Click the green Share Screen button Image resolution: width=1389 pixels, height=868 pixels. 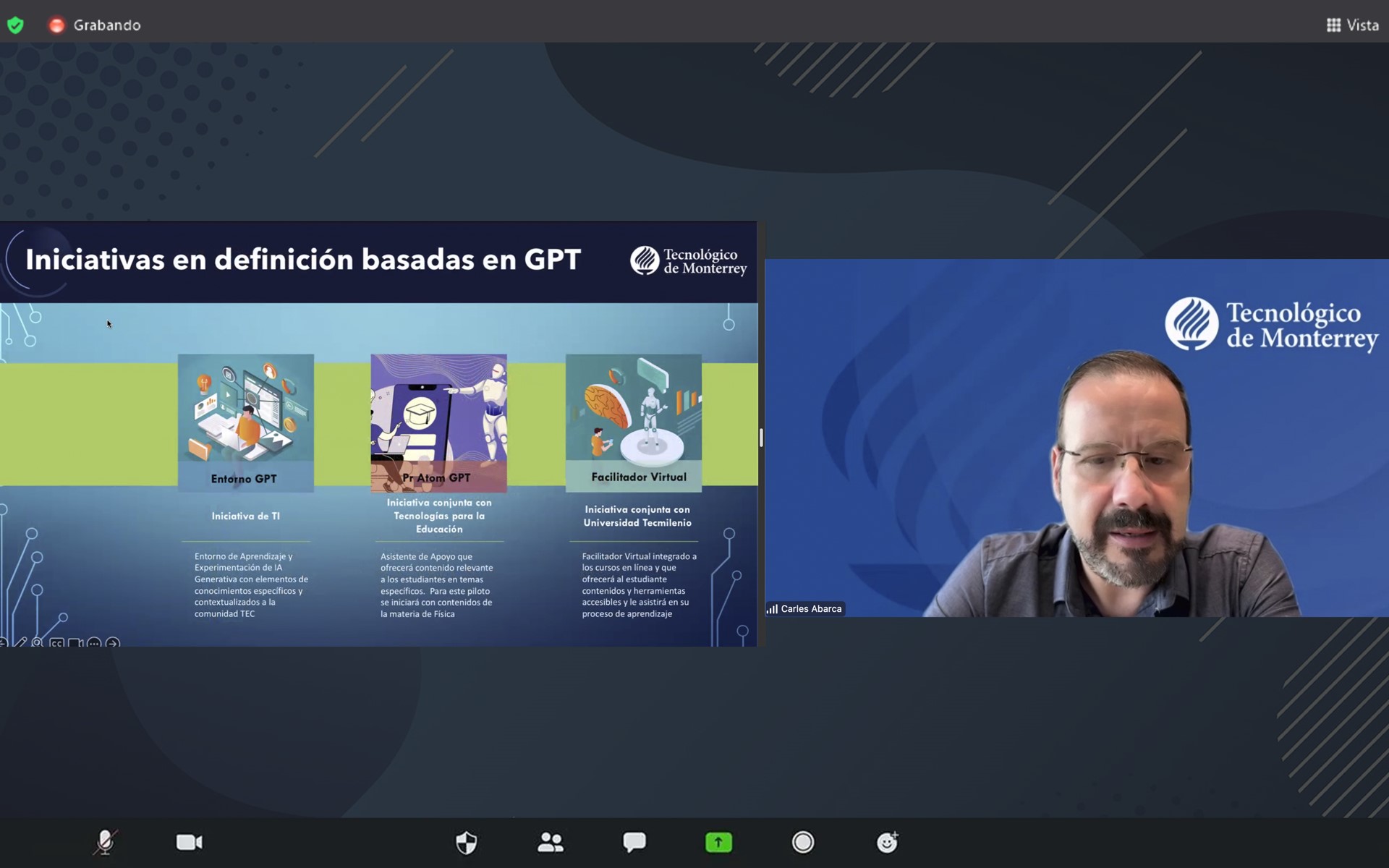pyautogui.click(x=718, y=842)
